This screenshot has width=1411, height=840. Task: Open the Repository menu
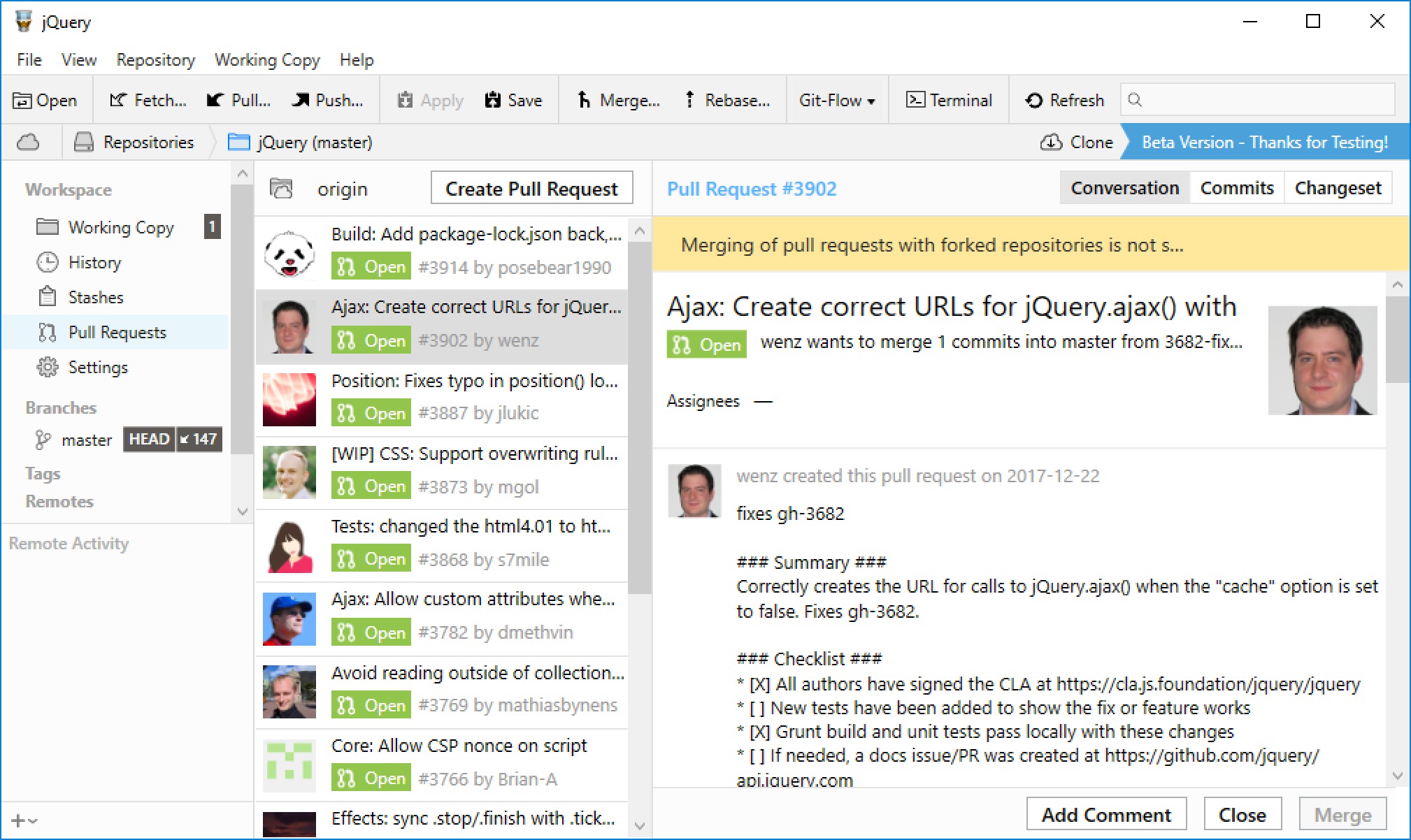[155, 60]
